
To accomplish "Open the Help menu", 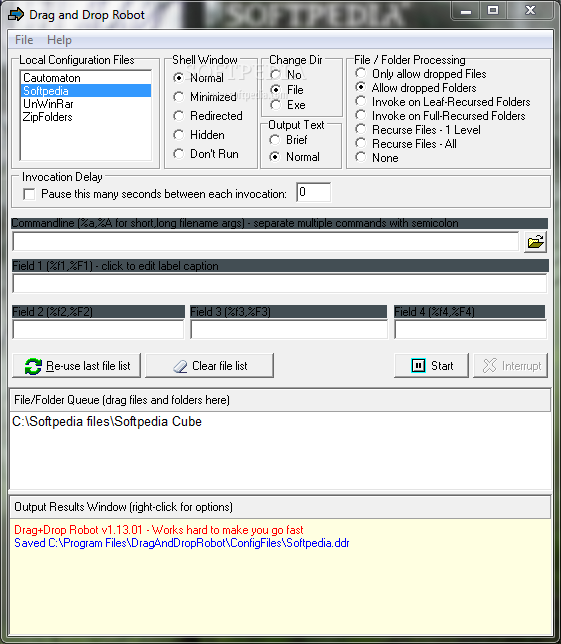I will click(x=59, y=40).
